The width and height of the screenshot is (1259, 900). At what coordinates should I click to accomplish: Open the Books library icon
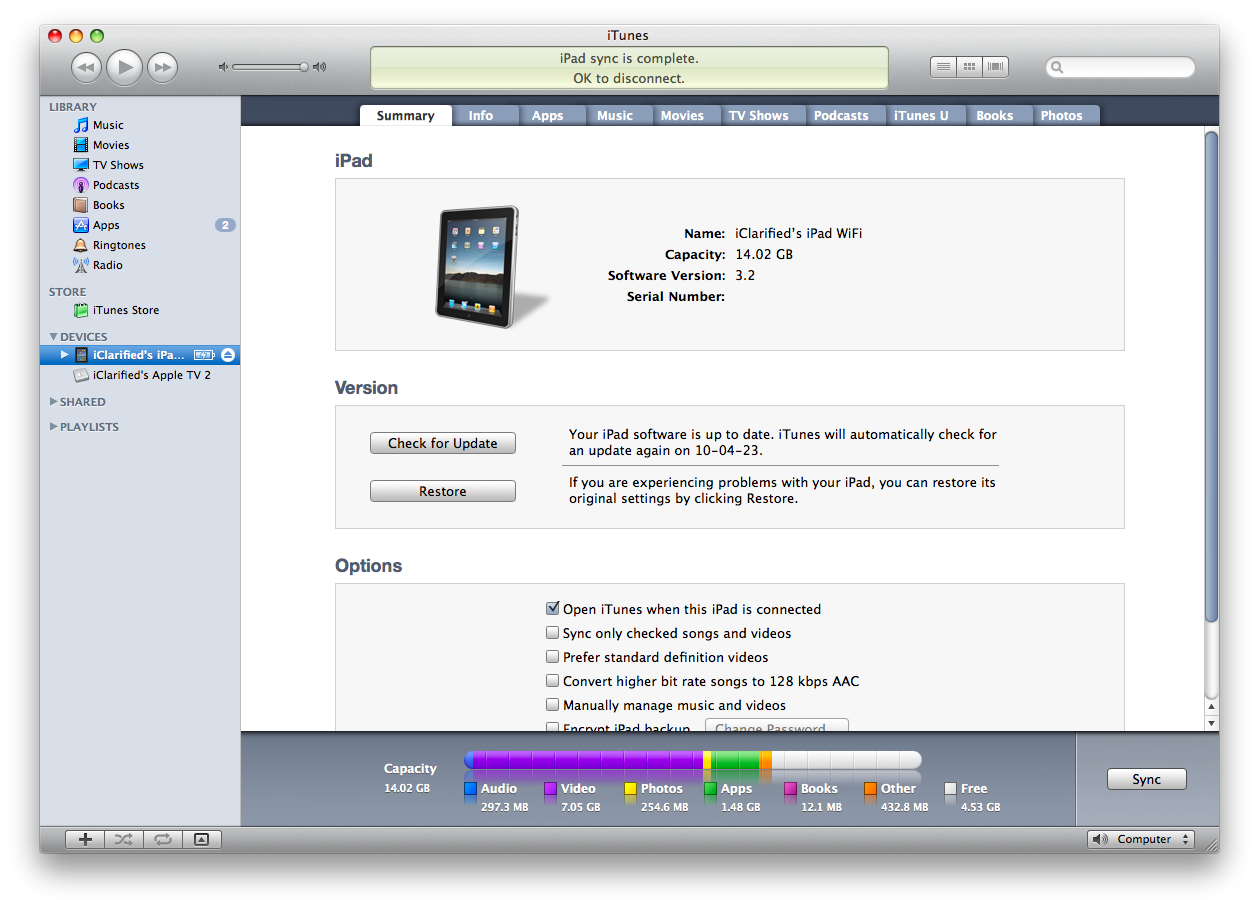[81, 205]
